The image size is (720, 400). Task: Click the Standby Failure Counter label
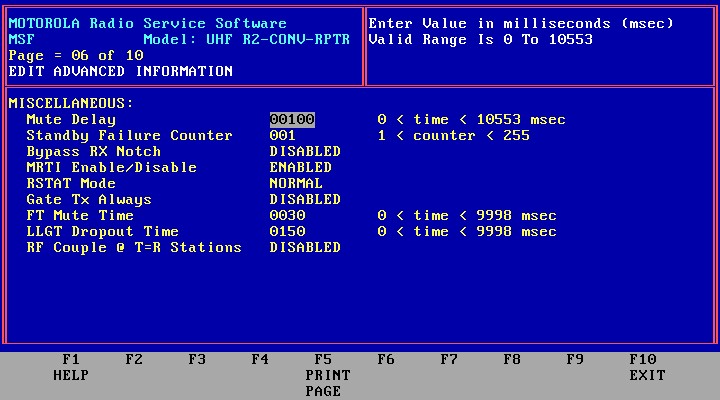(x=129, y=136)
